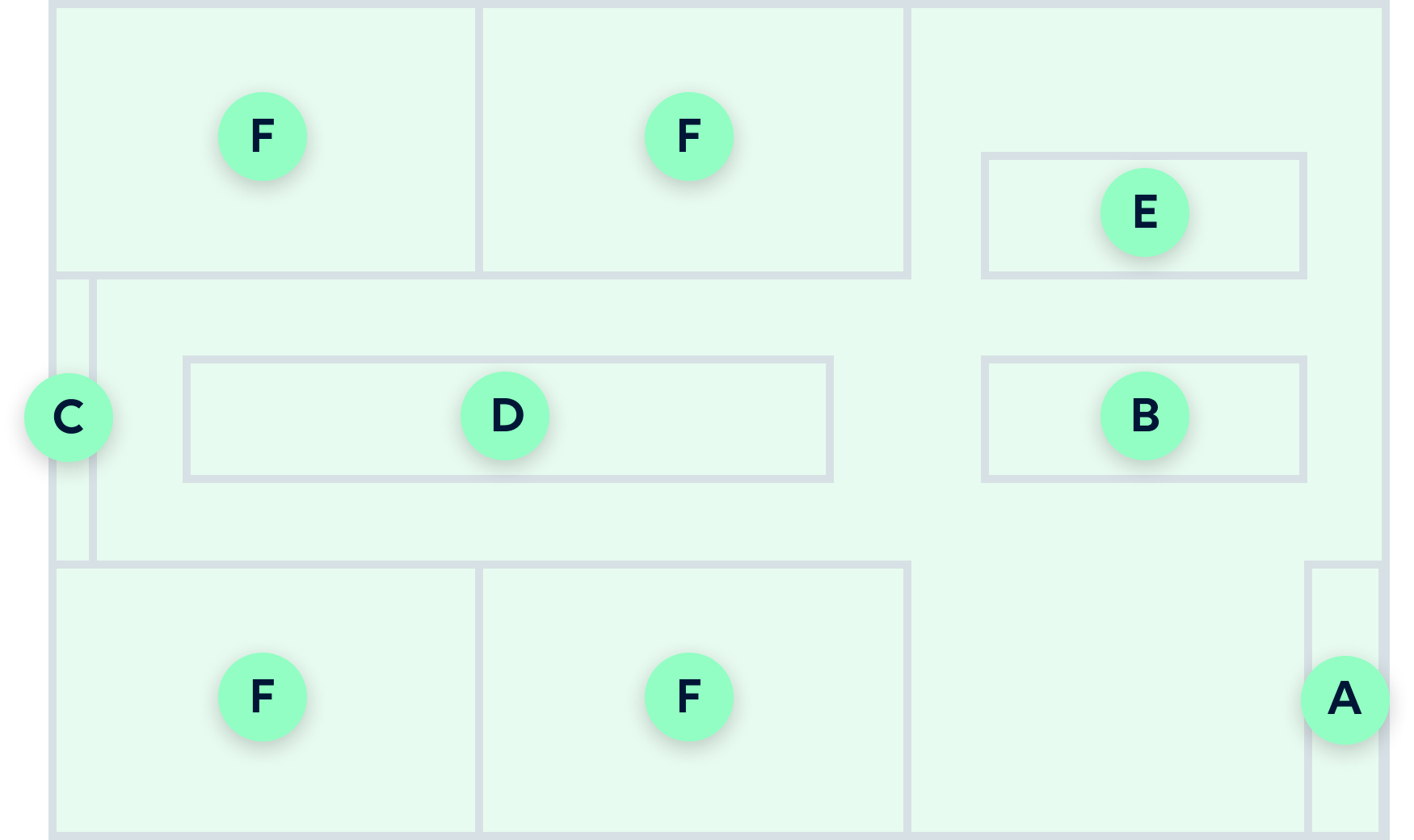Click the F marker in the upper-middle room
This screenshot has width=1414, height=840.
[x=689, y=136]
